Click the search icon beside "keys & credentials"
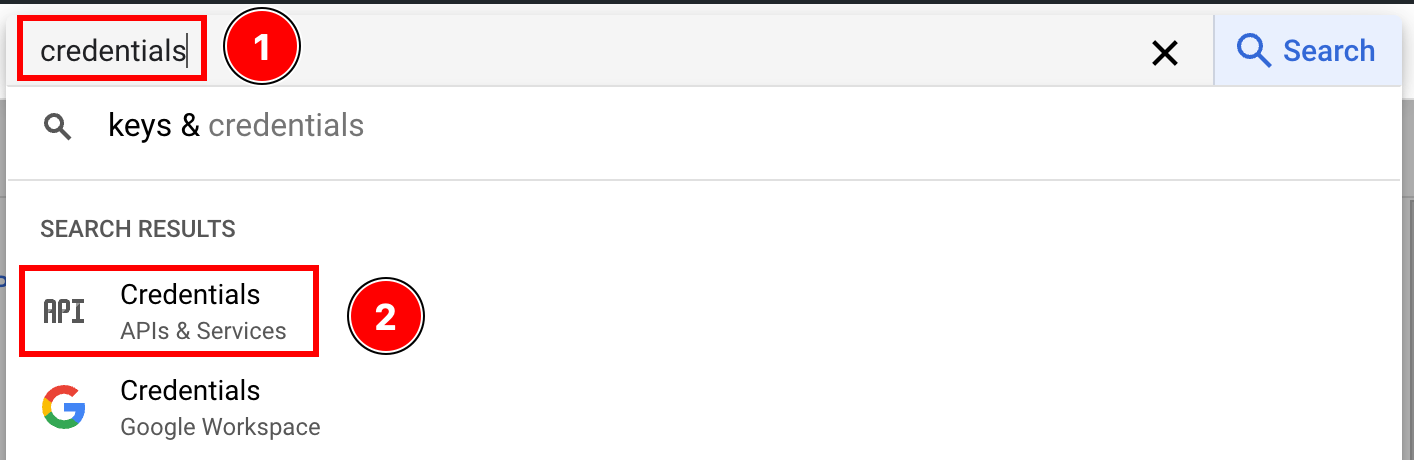The image size is (1414, 460). [58, 126]
